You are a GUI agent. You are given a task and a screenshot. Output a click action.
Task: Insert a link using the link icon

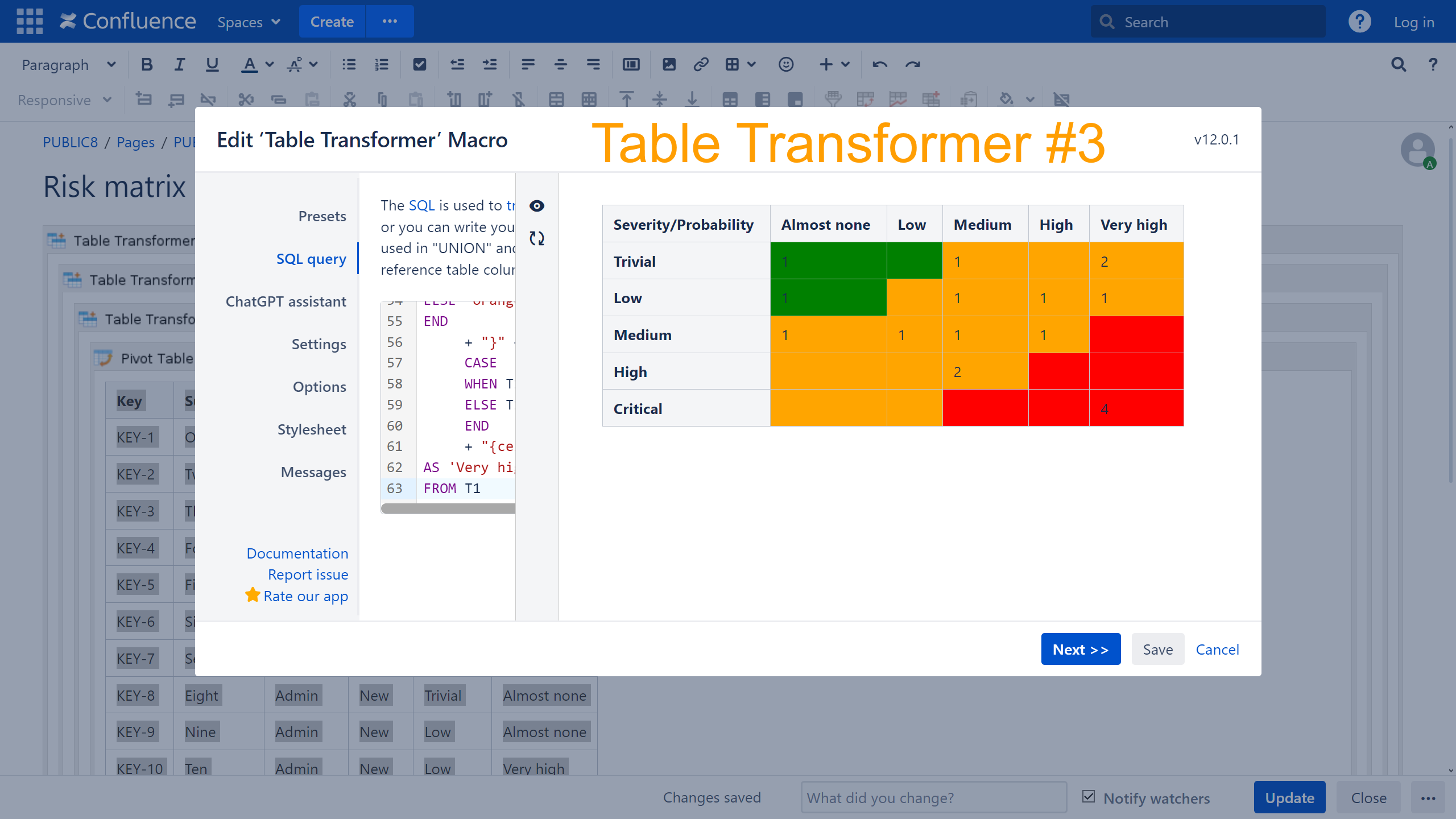click(701, 65)
